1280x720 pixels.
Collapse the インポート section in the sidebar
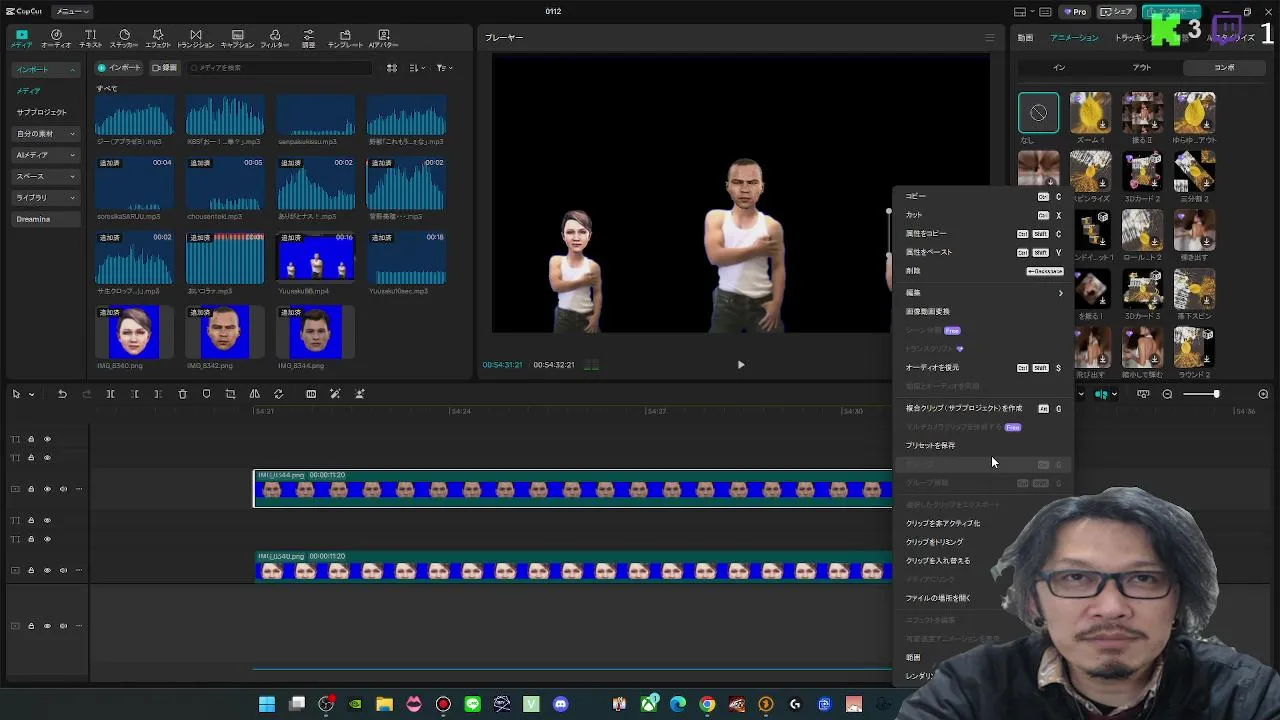click(46, 70)
